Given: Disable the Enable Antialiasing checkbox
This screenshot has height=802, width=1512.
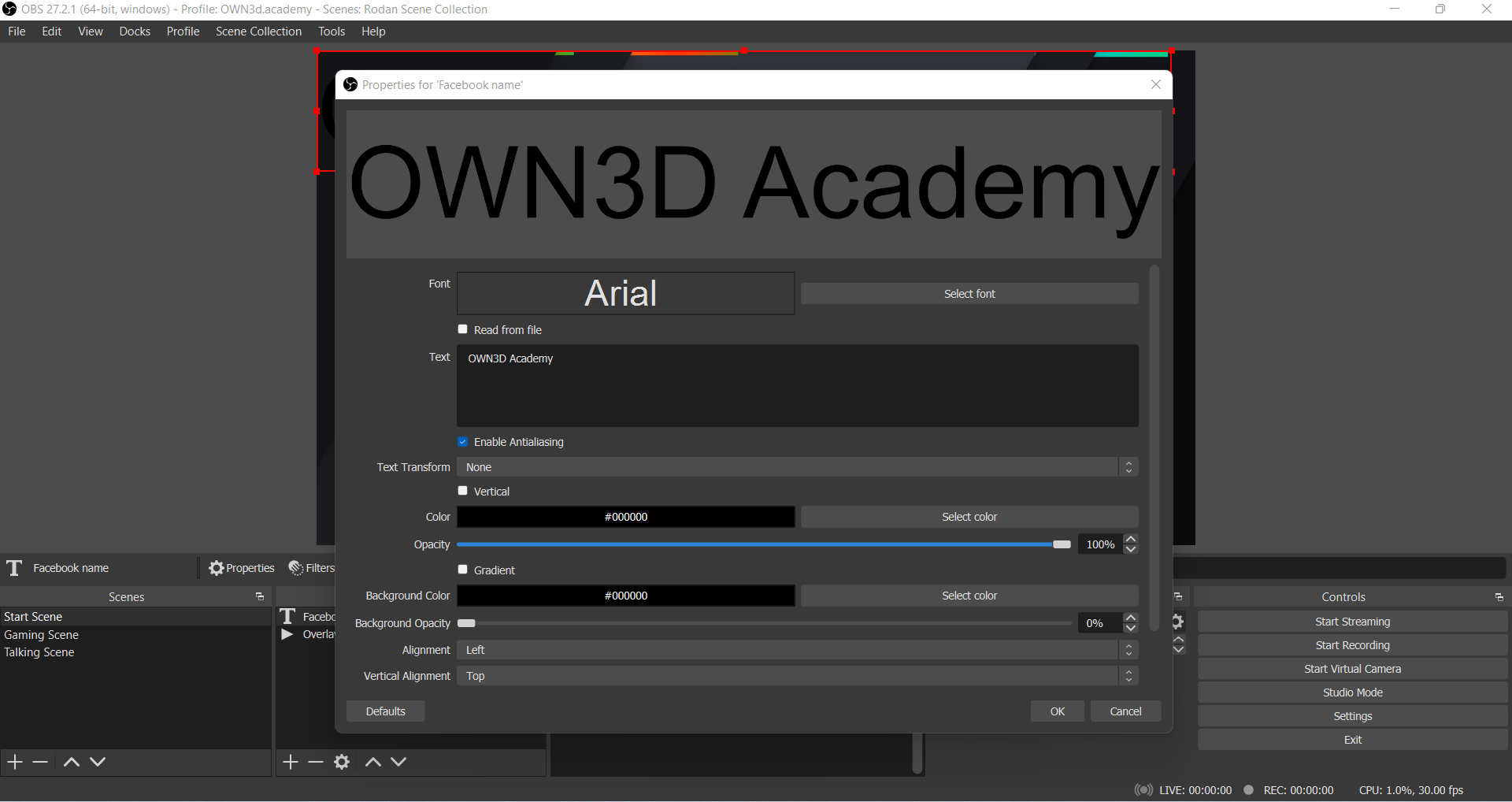Looking at the screenshot, I should [x=463, y=442].
